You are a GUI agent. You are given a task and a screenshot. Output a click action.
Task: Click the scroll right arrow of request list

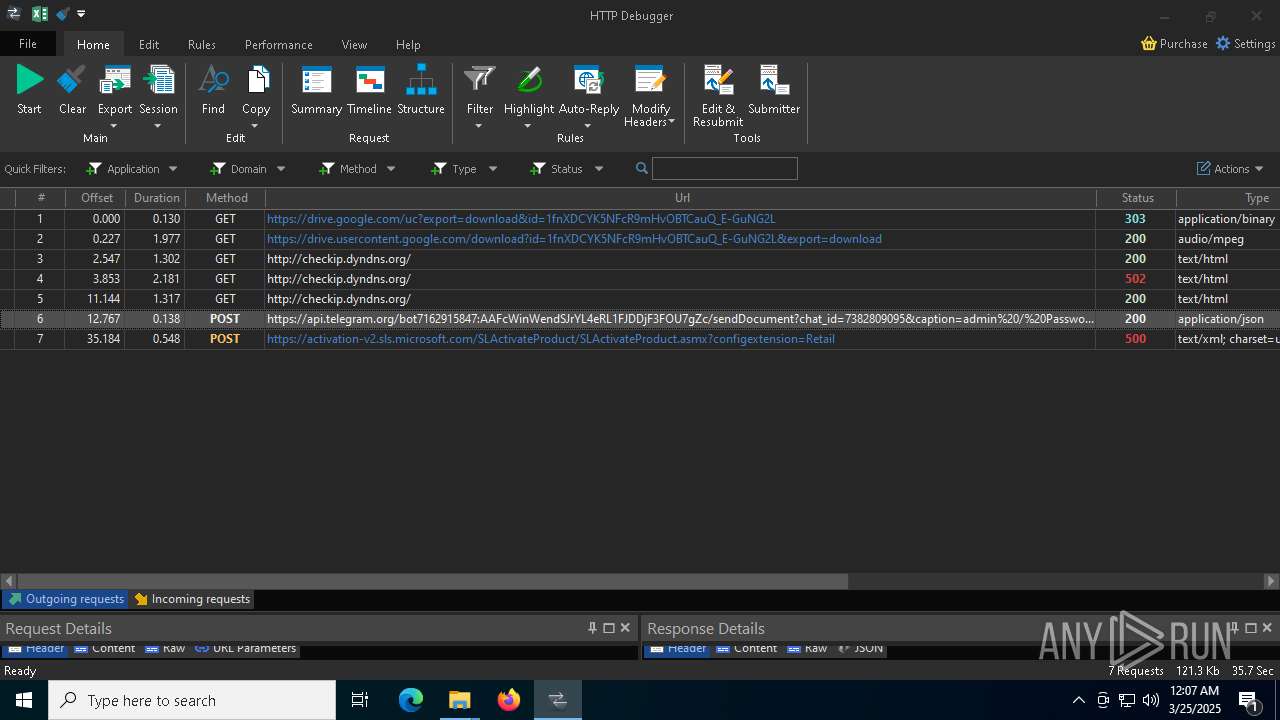click(x=1271, y=581)
